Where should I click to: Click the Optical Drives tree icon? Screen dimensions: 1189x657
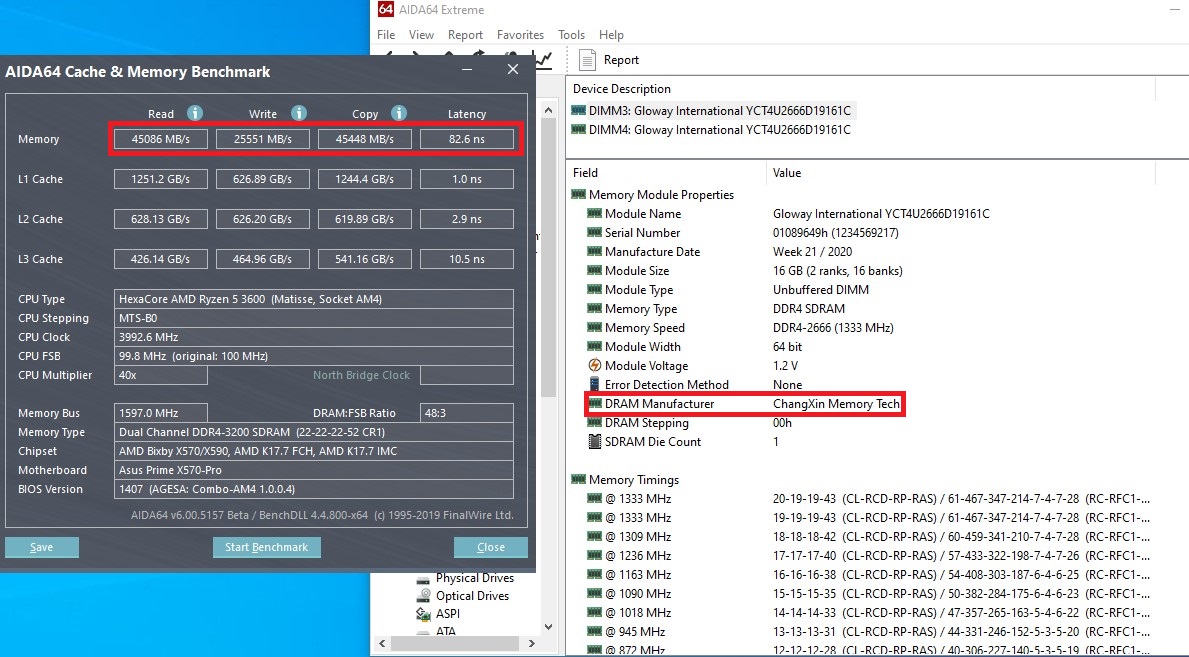(423, 596)
